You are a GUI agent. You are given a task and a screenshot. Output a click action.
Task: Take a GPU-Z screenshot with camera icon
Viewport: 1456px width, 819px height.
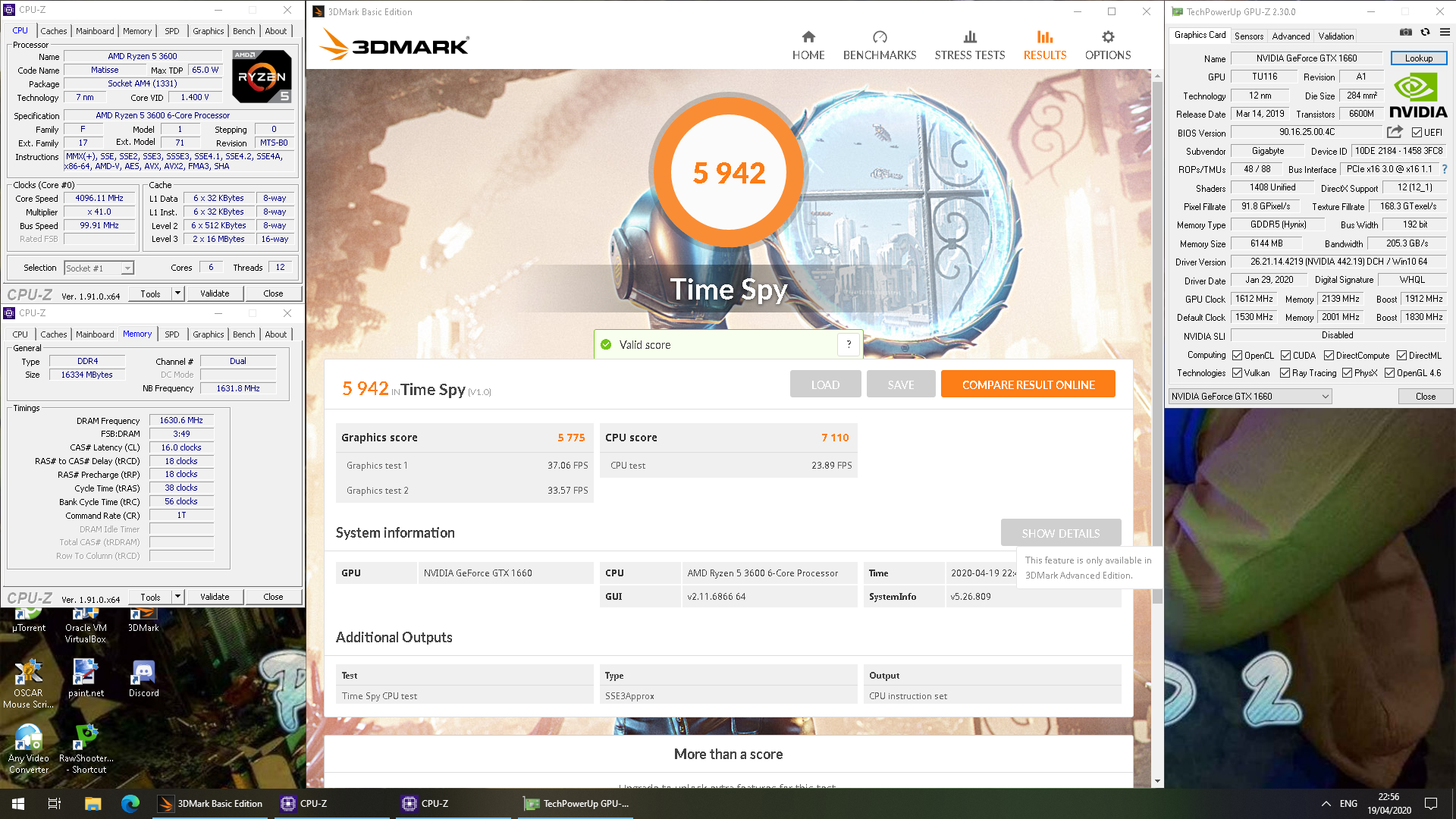click(x=1406, y=32)
